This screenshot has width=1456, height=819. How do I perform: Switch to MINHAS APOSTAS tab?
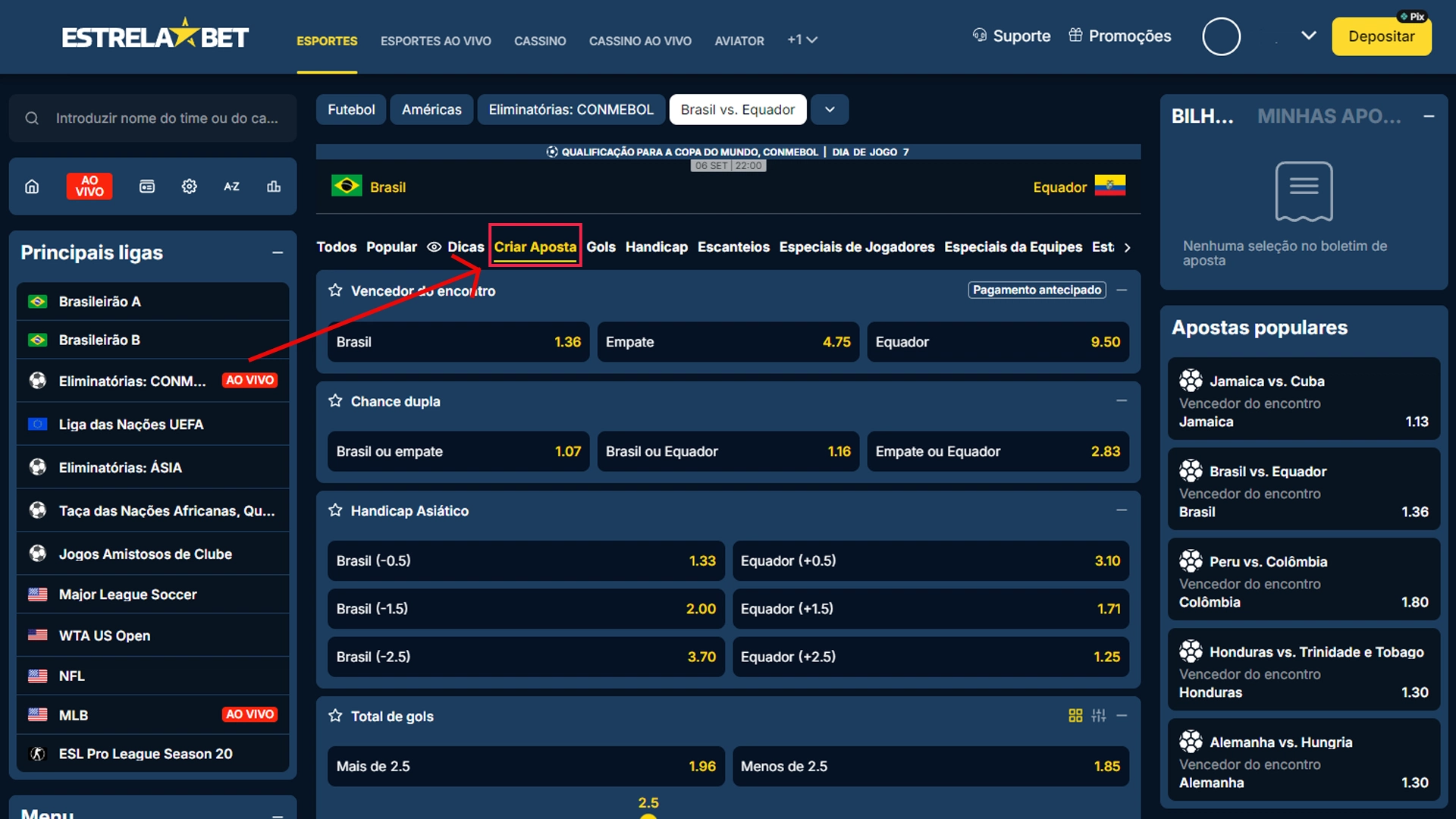coord(1329,117)
